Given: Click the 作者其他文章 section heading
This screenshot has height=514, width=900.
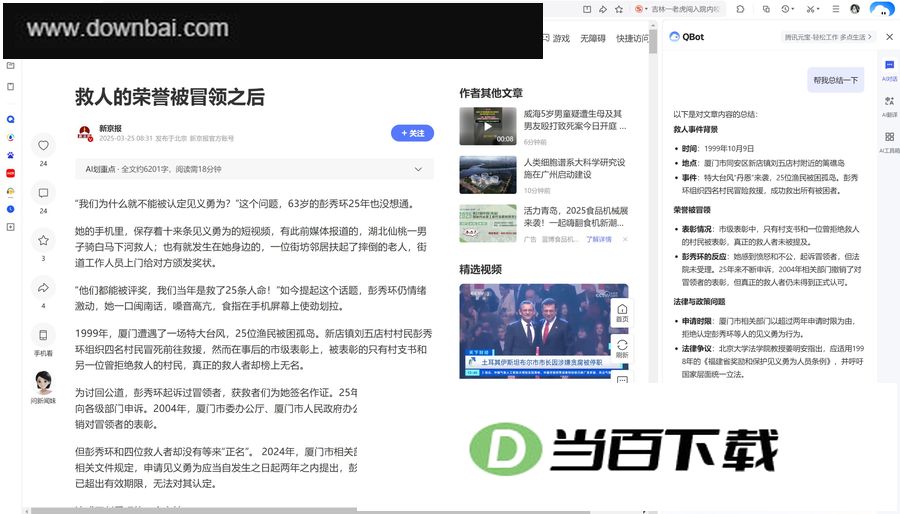Looking at the screenshot, I should (x=491, y=93).
